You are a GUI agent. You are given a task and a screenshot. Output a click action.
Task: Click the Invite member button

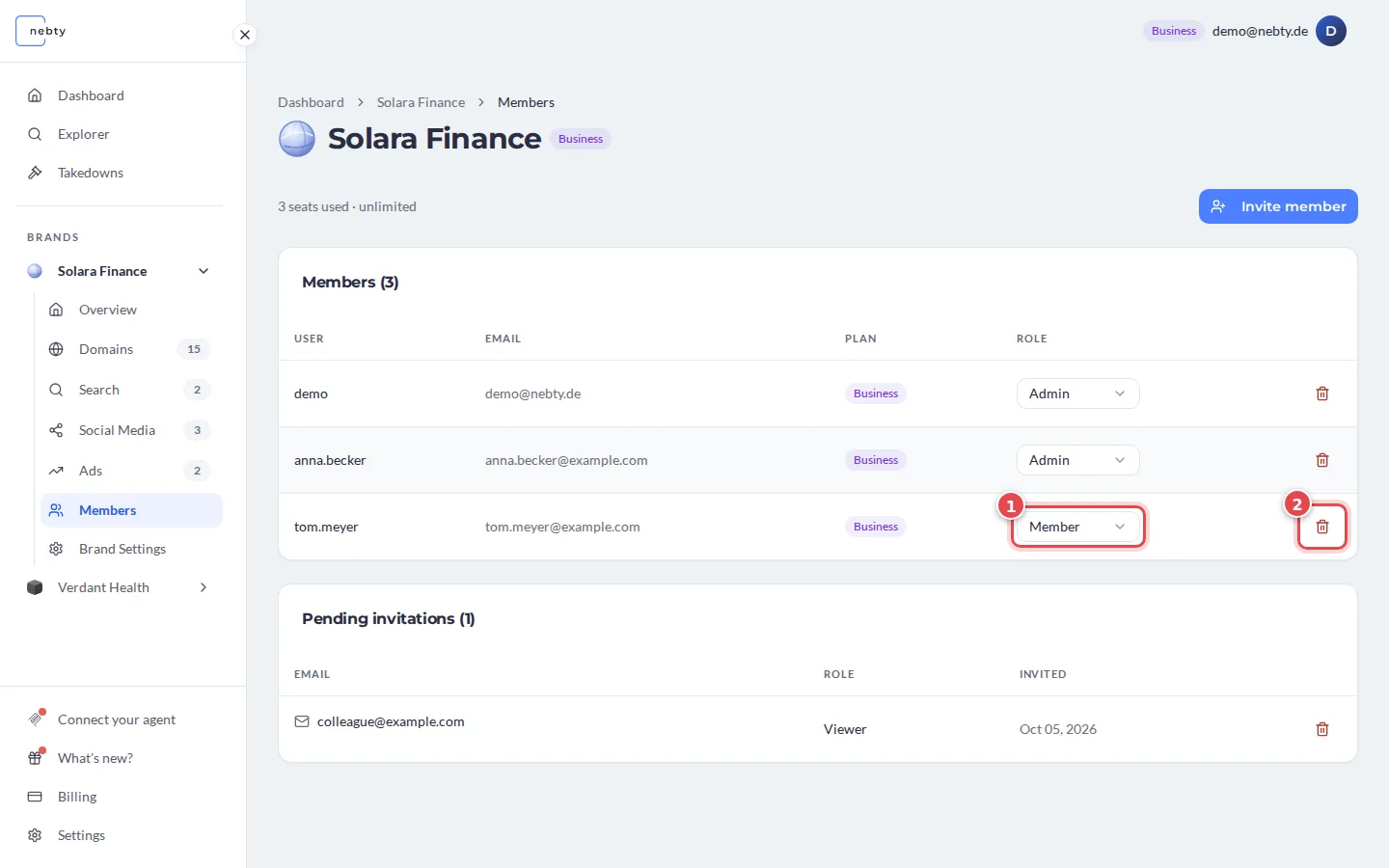tap(1278, 206)
